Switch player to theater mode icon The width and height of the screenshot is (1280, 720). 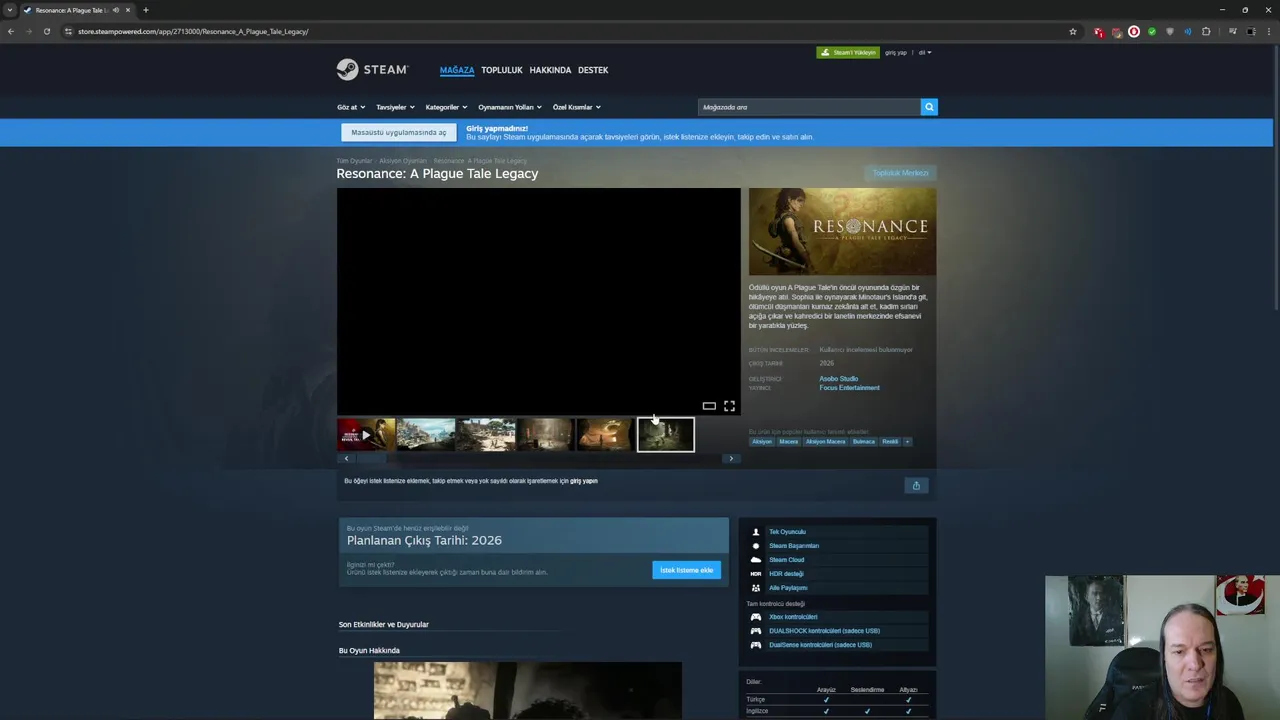tap(709, 406)
